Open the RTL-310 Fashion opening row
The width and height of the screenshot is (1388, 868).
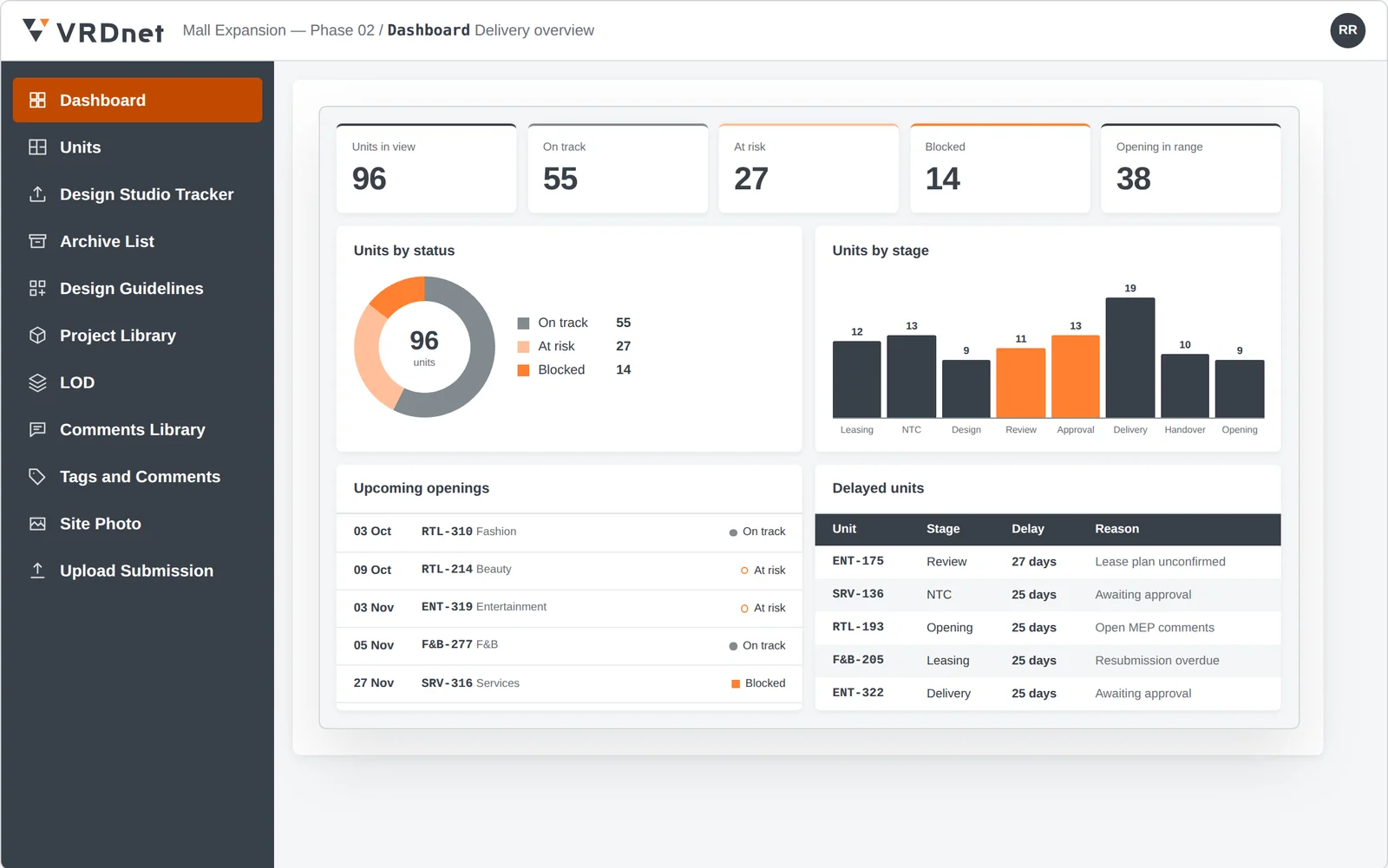pyautogui.click(x=569, y=532)
